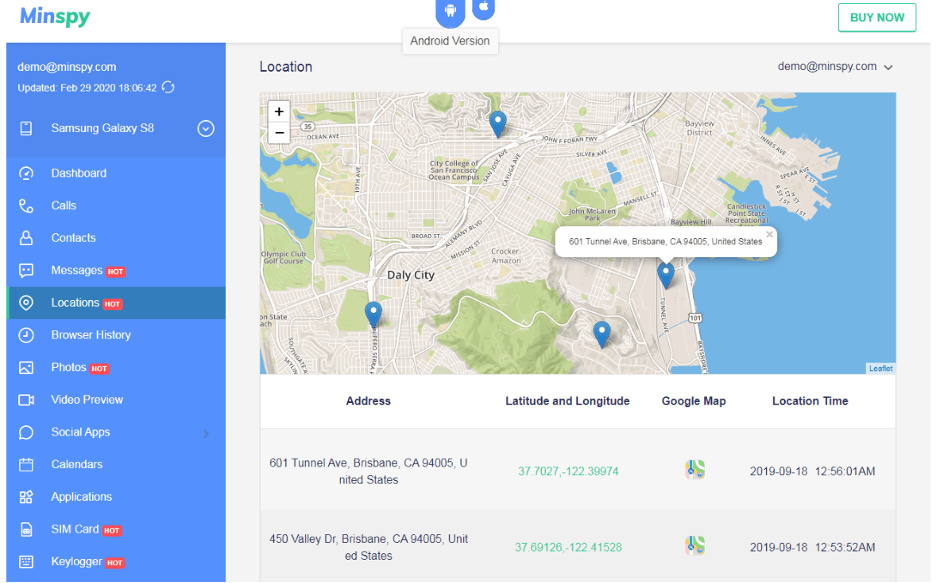Click the 450 Valley Dr address cell
The image size is (941, 583).
(368, 548)
